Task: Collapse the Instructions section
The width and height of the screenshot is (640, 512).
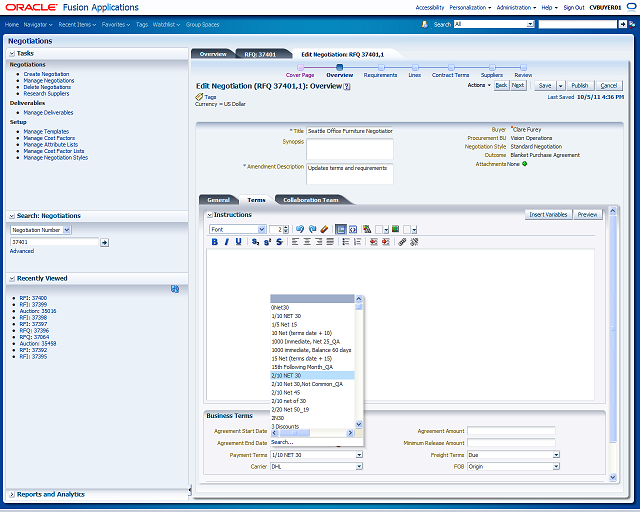Action: point(209,215)
